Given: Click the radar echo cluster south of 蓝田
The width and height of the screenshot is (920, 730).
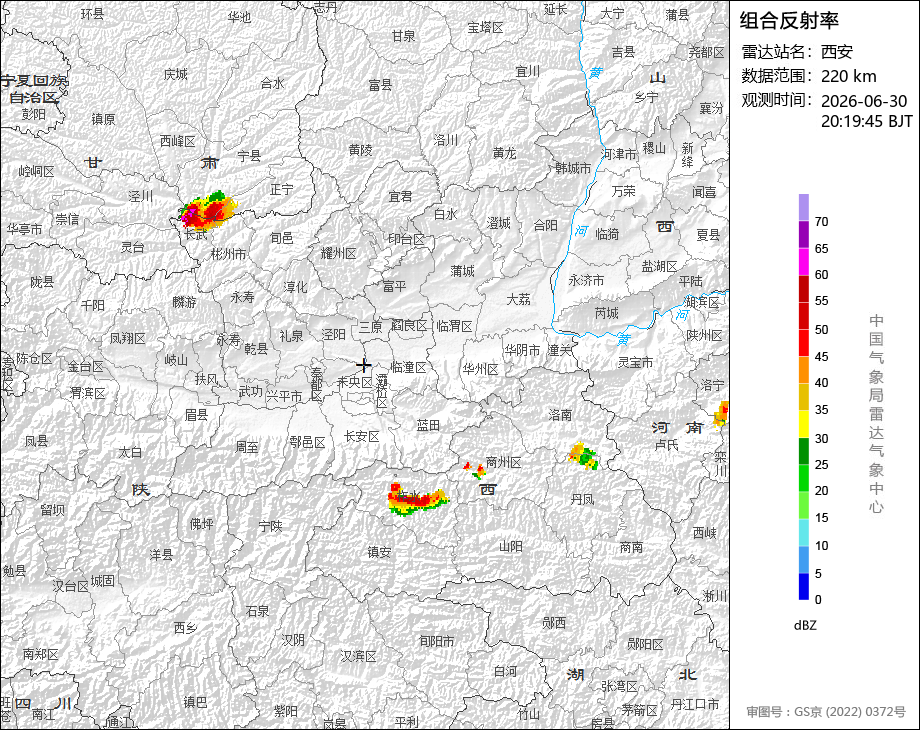Looking at the screenshot, I should (x=418, y=499).
